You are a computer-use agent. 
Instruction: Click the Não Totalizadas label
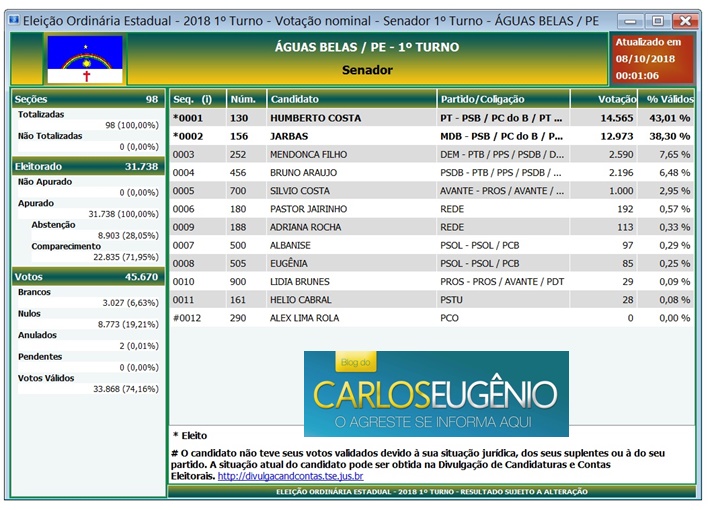(50, 136)
